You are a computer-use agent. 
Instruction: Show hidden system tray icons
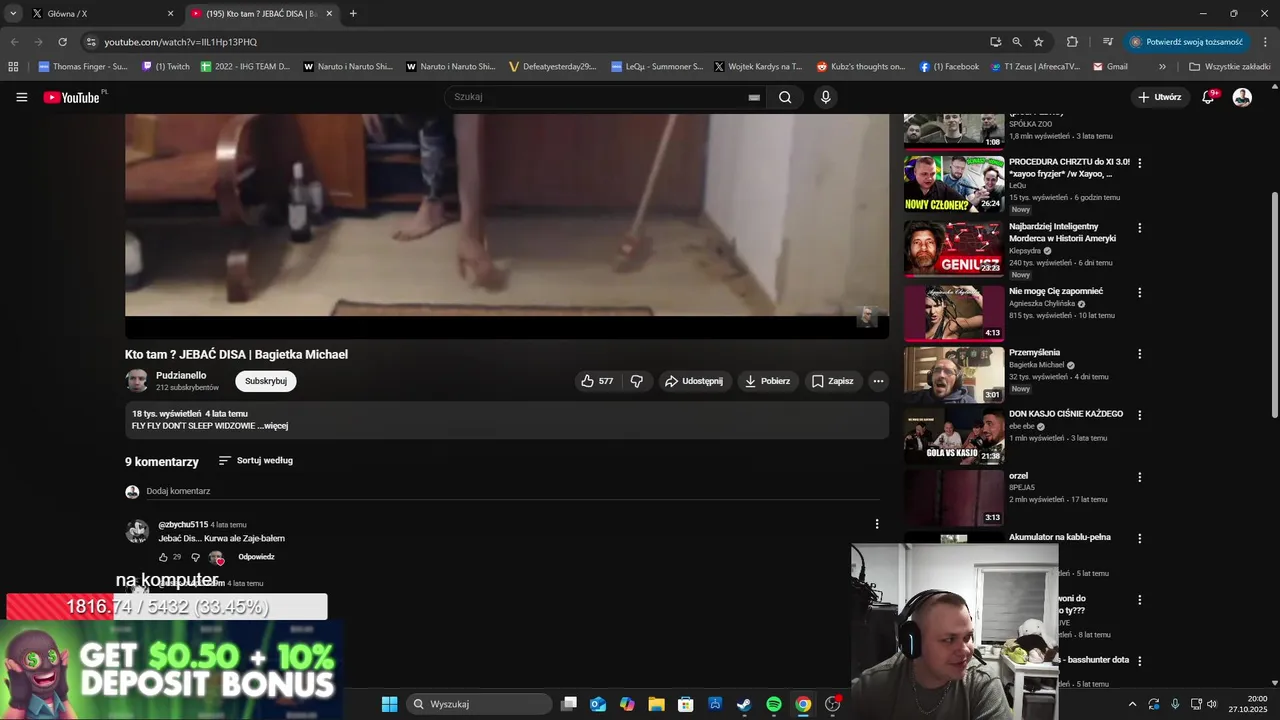[1132, 704]
